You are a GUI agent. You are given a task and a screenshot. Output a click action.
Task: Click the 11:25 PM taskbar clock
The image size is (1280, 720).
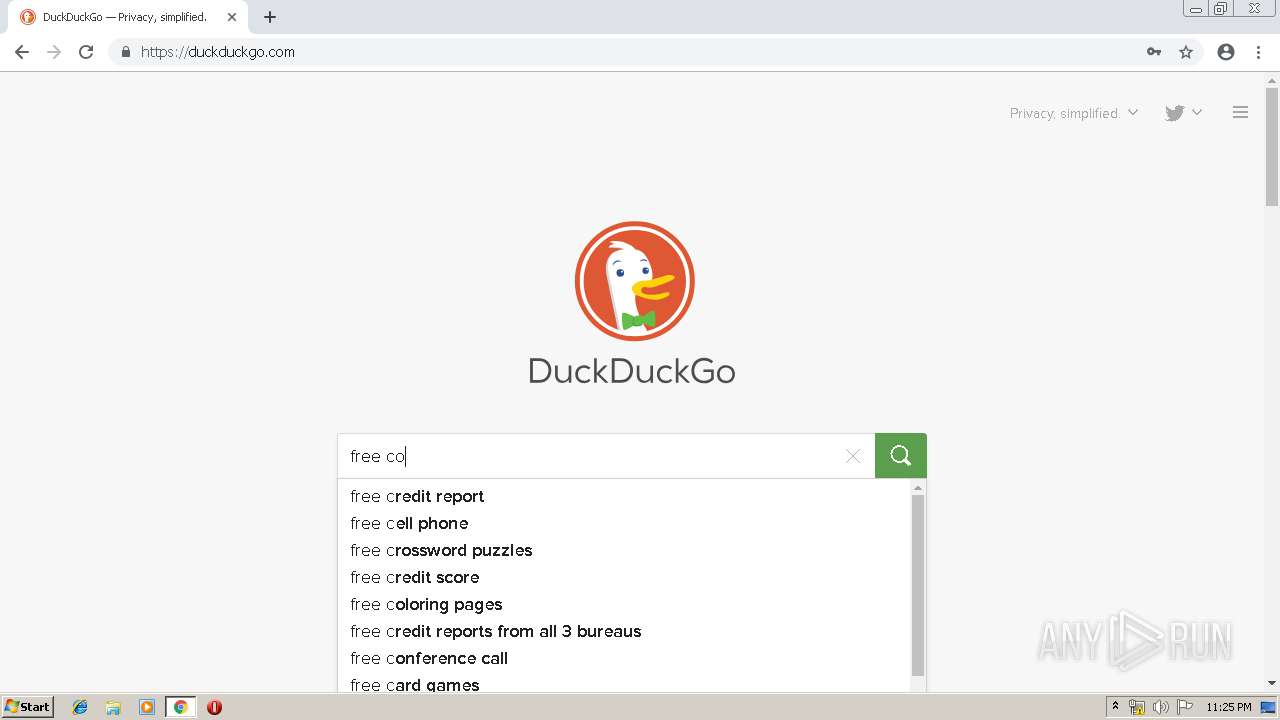pos(1229,707)
